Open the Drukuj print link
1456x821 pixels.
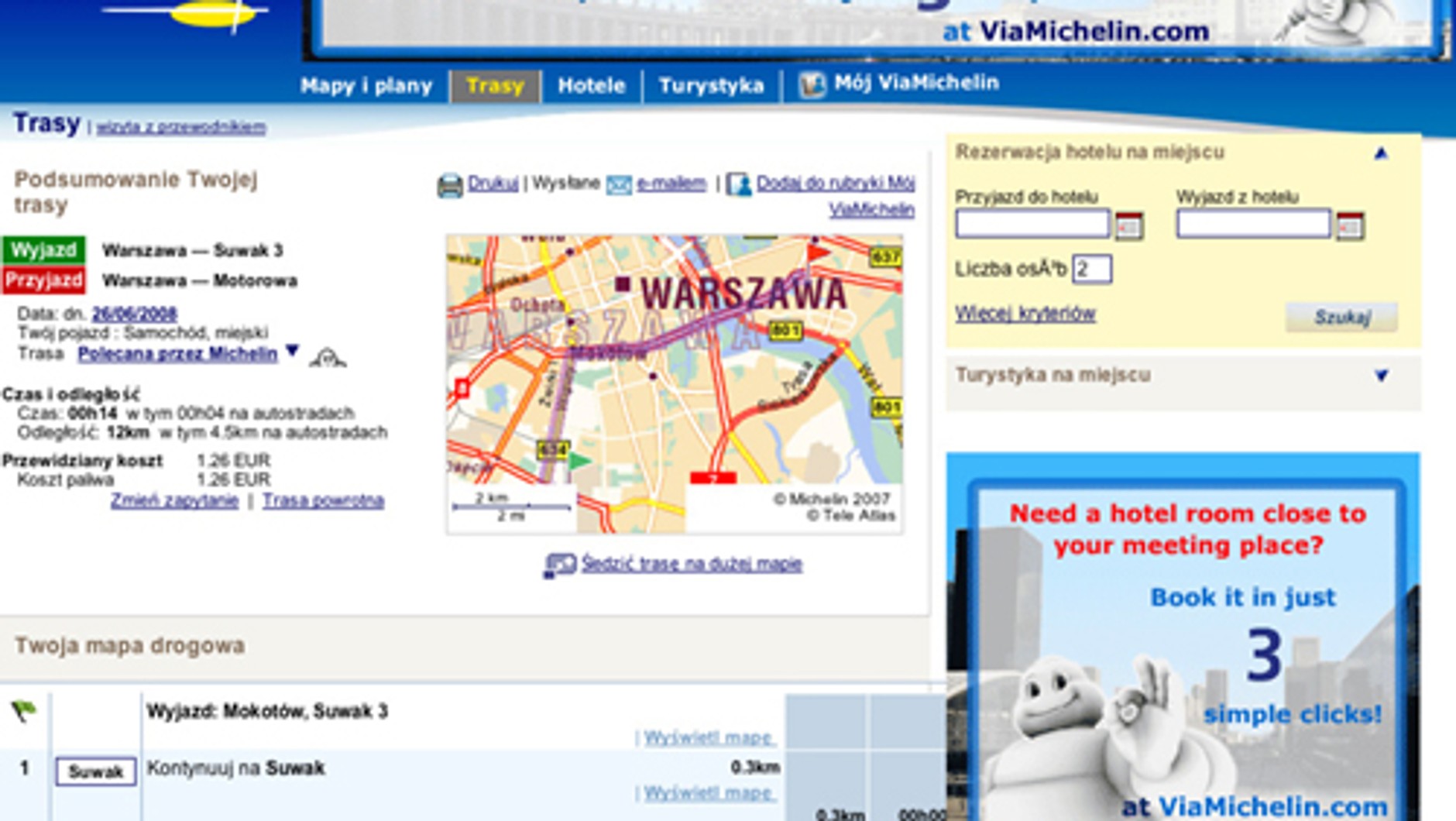493,184
